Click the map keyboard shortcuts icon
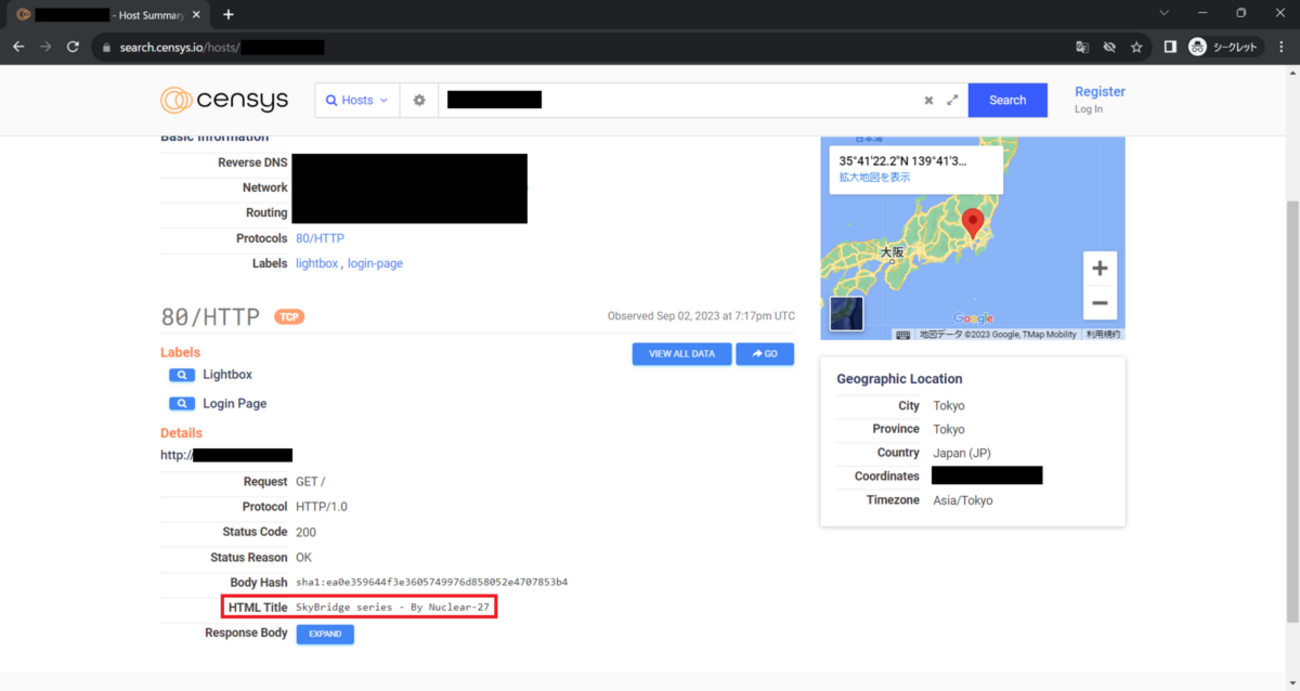Screen dimensions: 1300x691 pos(903,335)
